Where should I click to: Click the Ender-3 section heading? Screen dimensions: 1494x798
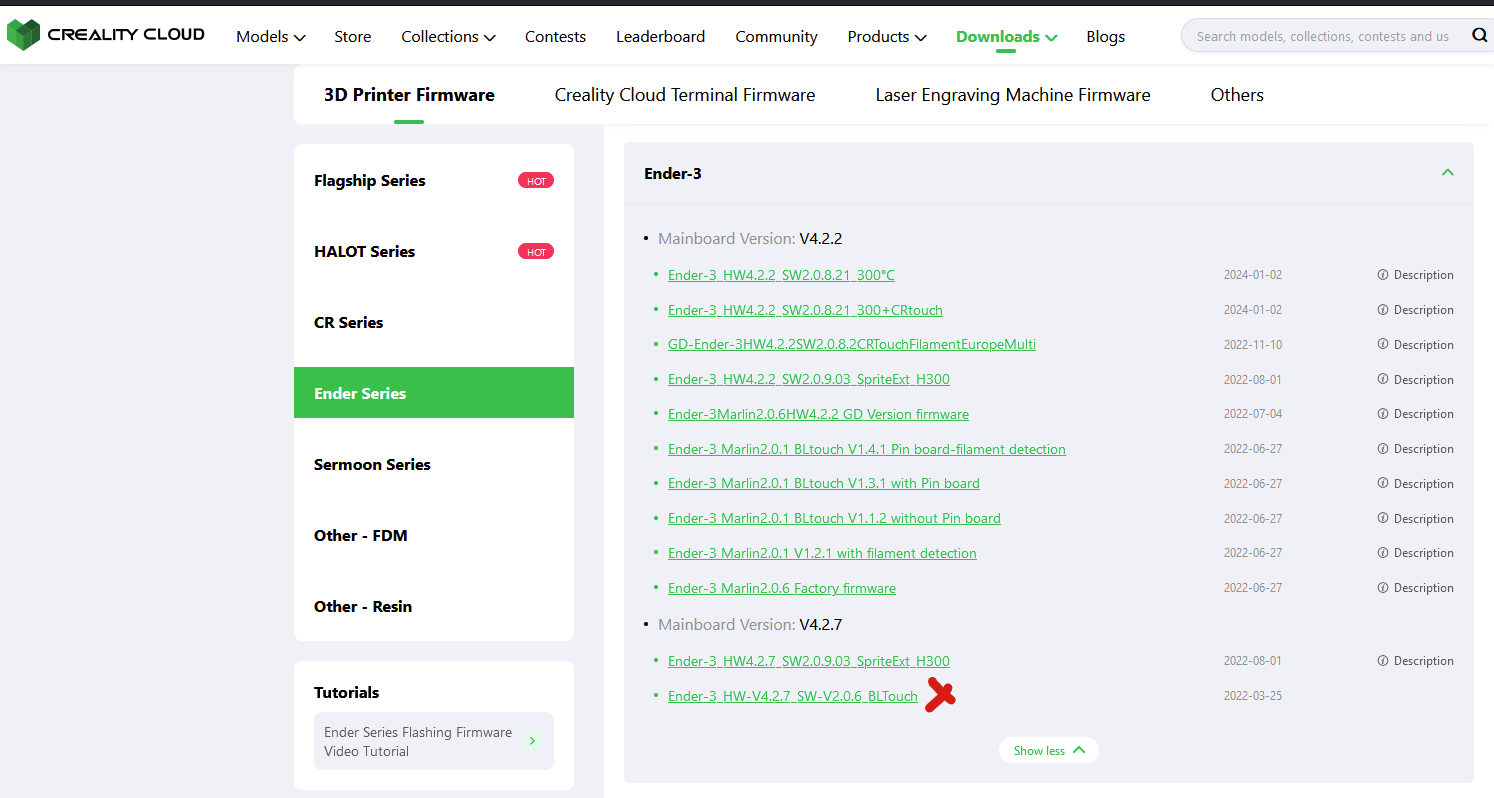(673, 173)
